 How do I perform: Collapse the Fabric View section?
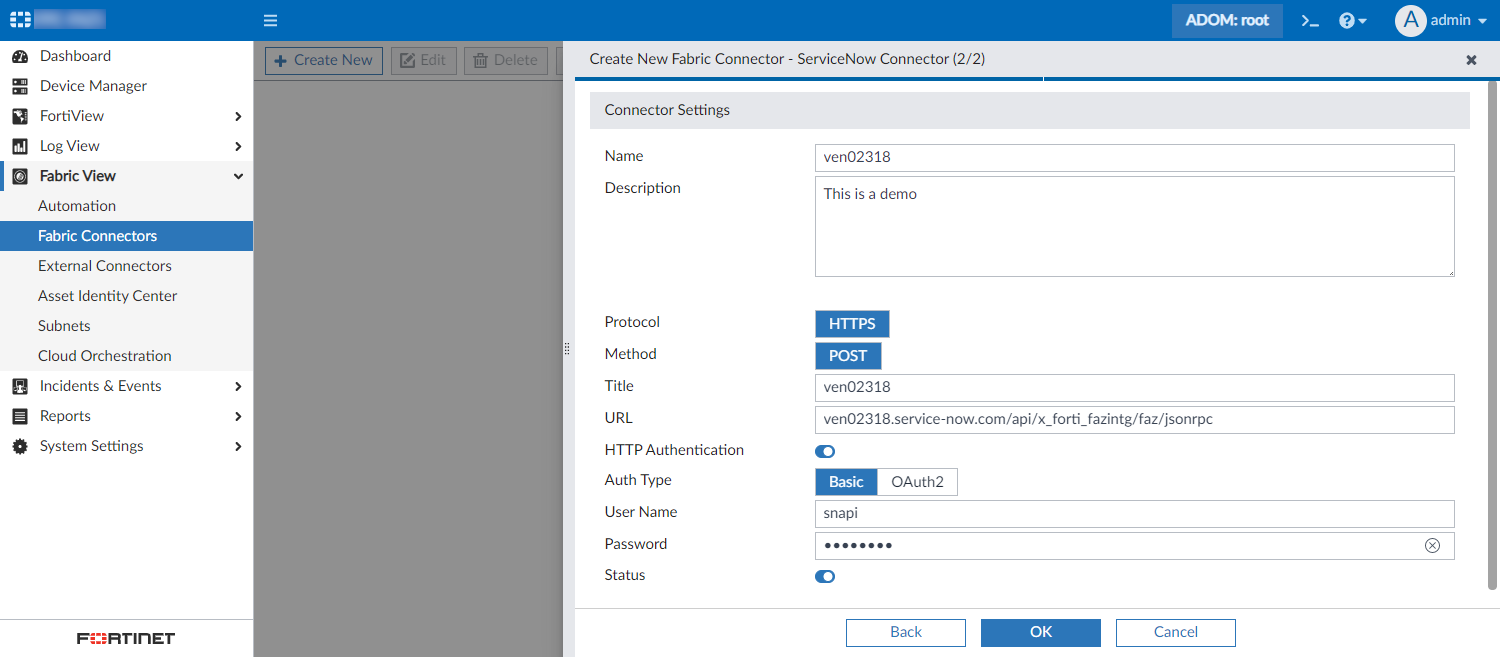(238, 176)
